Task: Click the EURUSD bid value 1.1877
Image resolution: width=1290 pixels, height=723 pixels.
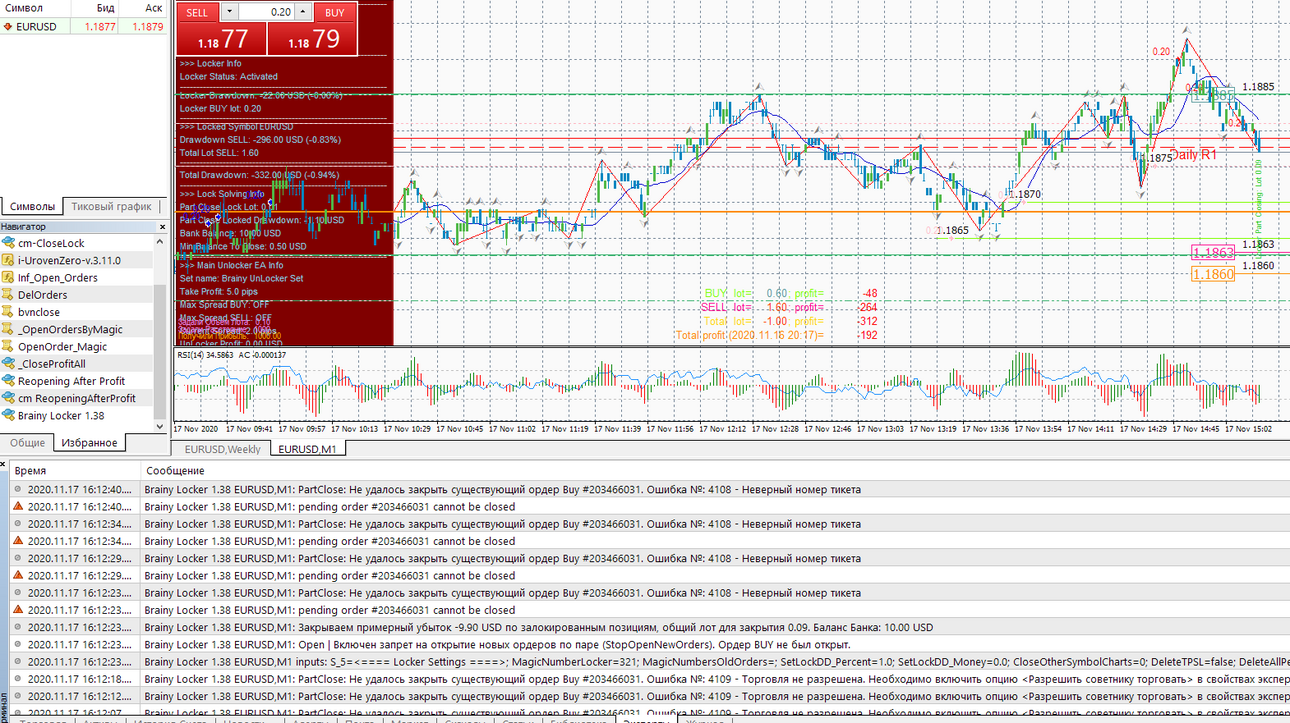Action: [x=99, y=26]
